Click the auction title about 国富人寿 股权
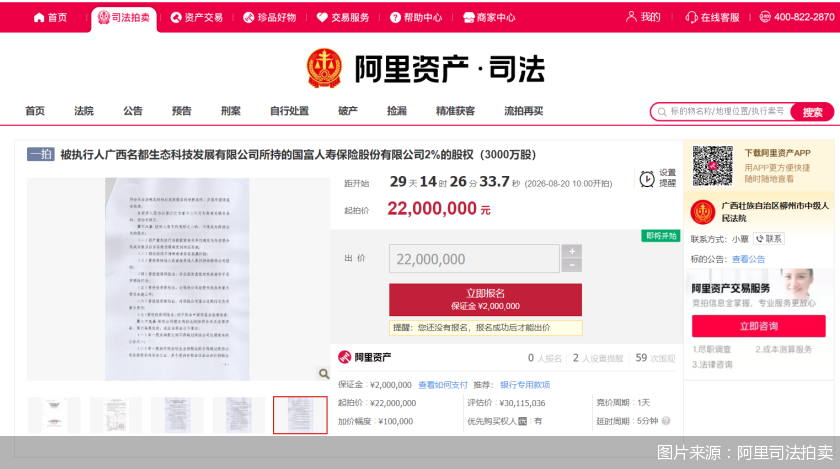840x469 pixels. [298, 155]
